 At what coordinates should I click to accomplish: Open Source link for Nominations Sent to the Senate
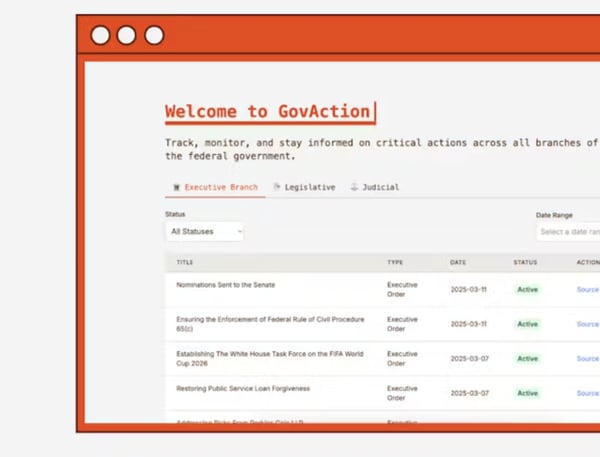pos(587,290)
